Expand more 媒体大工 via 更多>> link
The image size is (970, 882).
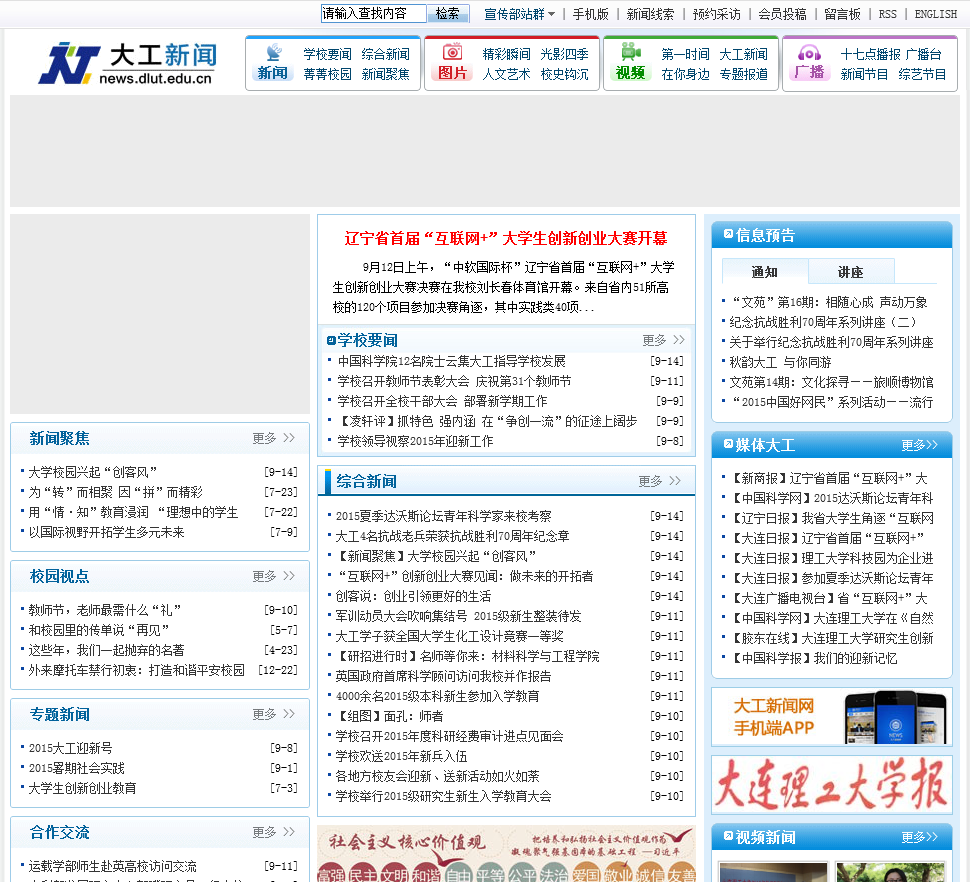919,445
